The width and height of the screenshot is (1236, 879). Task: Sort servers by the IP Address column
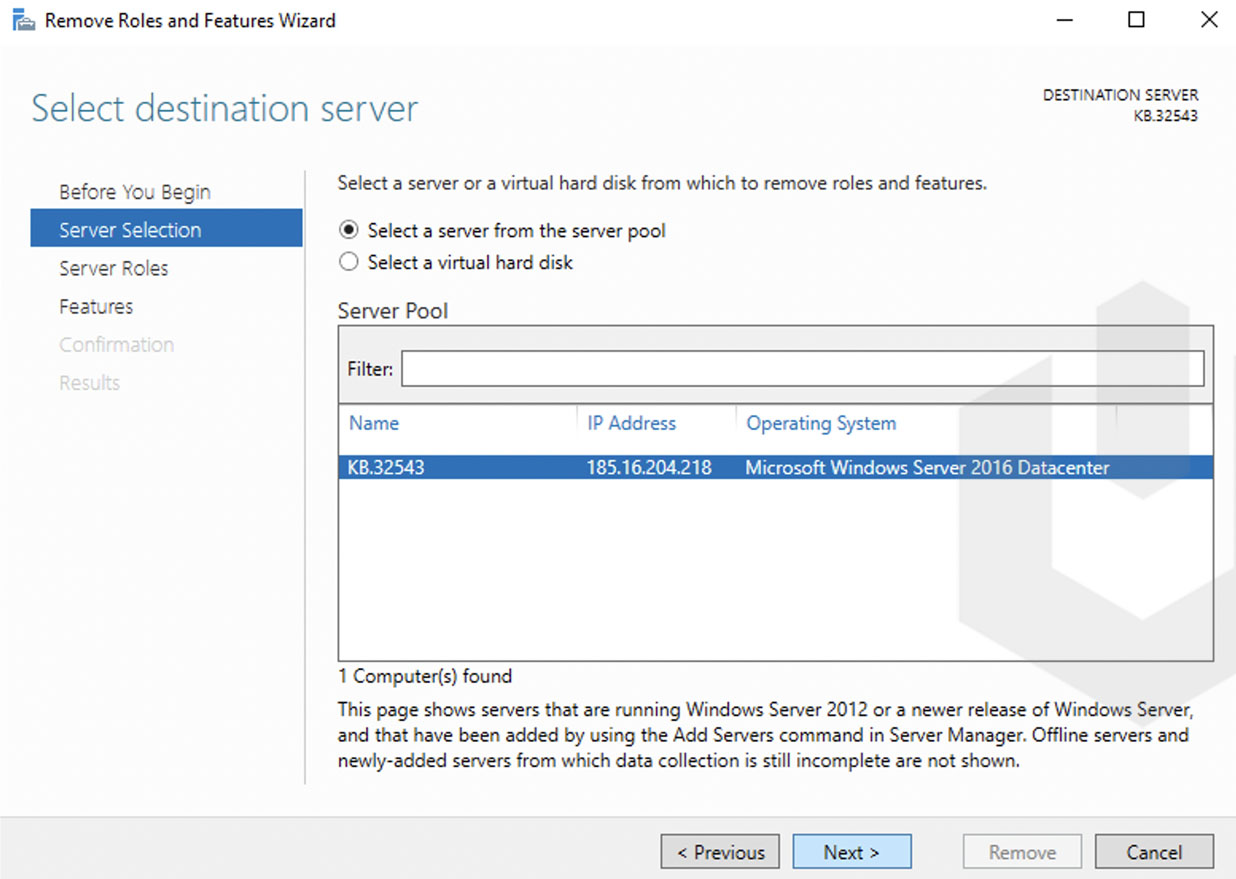tap(631, 423)
